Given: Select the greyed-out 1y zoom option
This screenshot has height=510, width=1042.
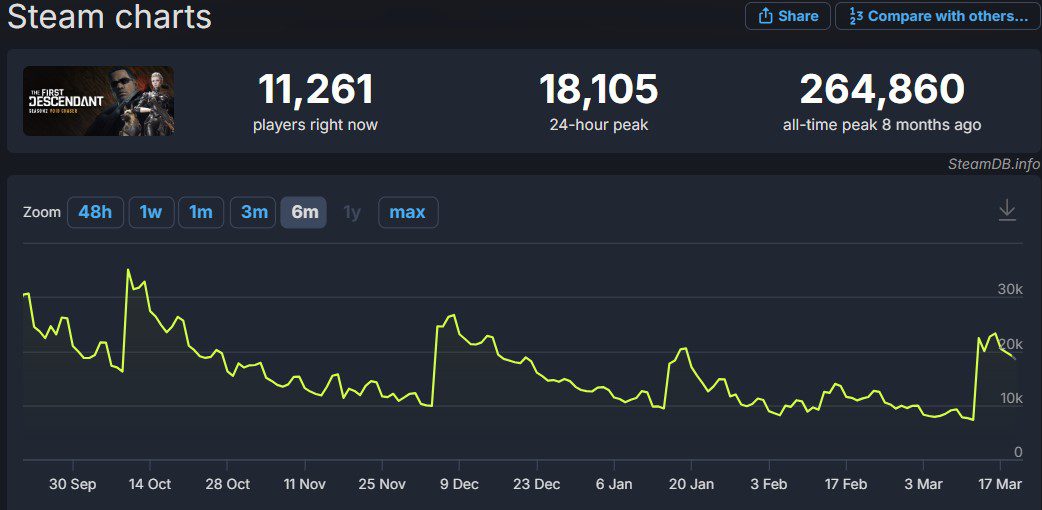Looking at the screenshot, I should [x=352, y=212].
